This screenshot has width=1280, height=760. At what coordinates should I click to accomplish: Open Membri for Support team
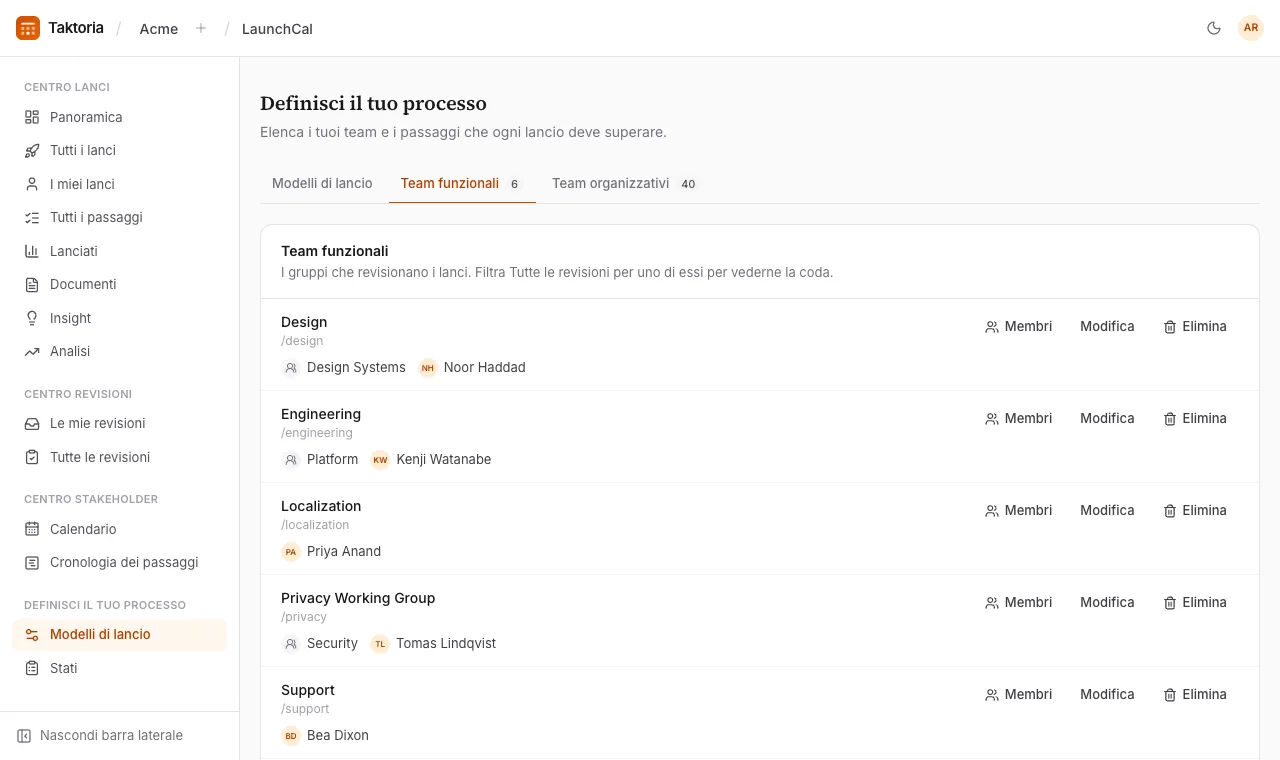[1018, 694]
